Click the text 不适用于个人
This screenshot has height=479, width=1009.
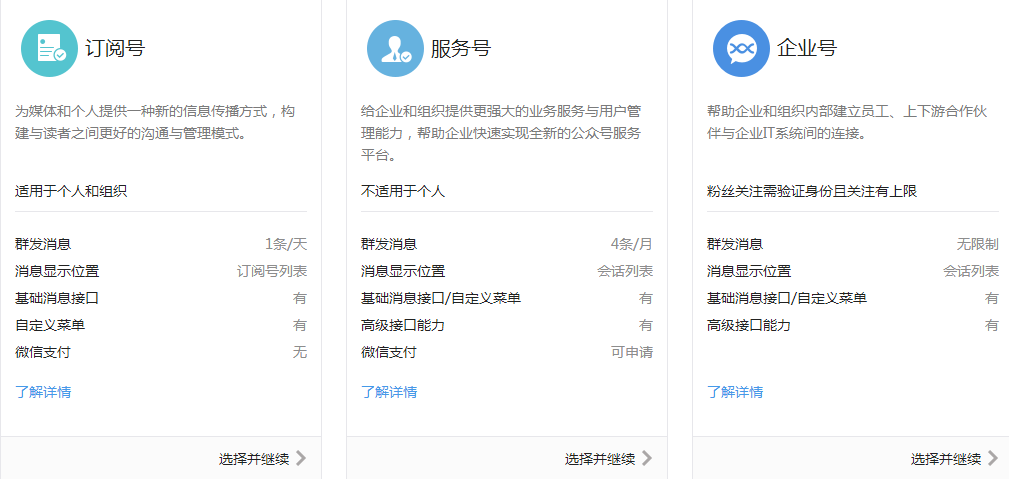403,191
